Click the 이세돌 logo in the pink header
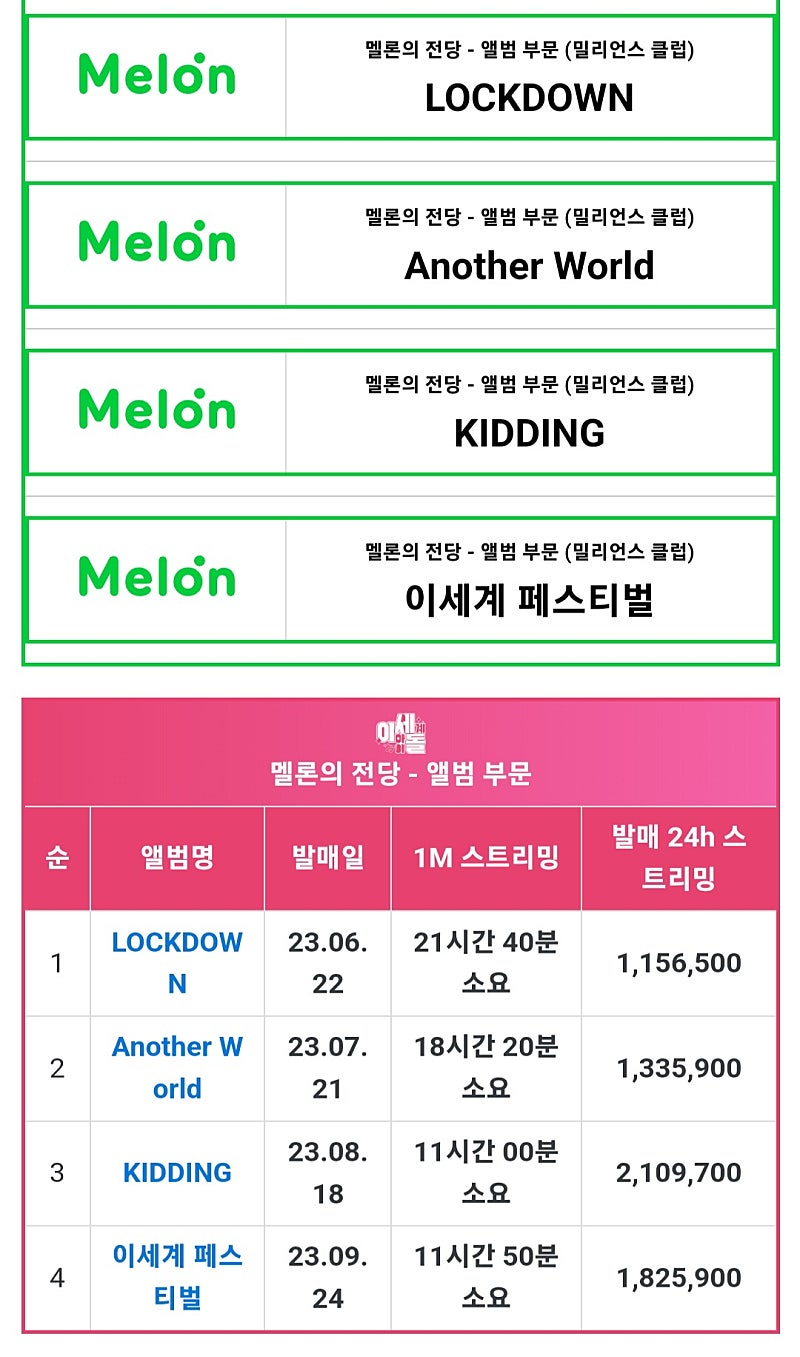The height and width of the screenshot is (1357, 800). pos(401,734)
